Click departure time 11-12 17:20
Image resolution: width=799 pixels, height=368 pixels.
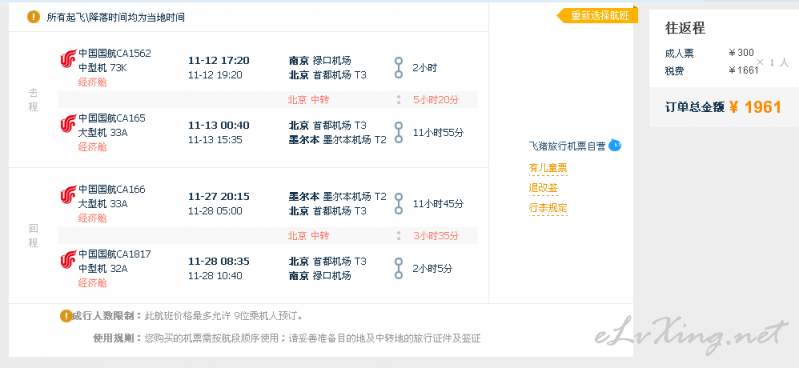click(x=219, y=61)
